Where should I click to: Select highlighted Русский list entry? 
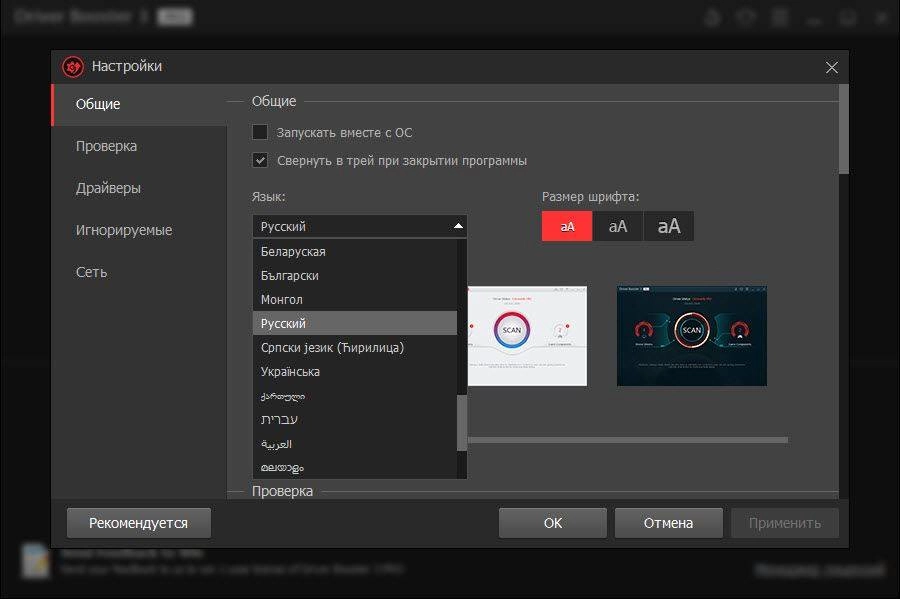pos(355,324)
